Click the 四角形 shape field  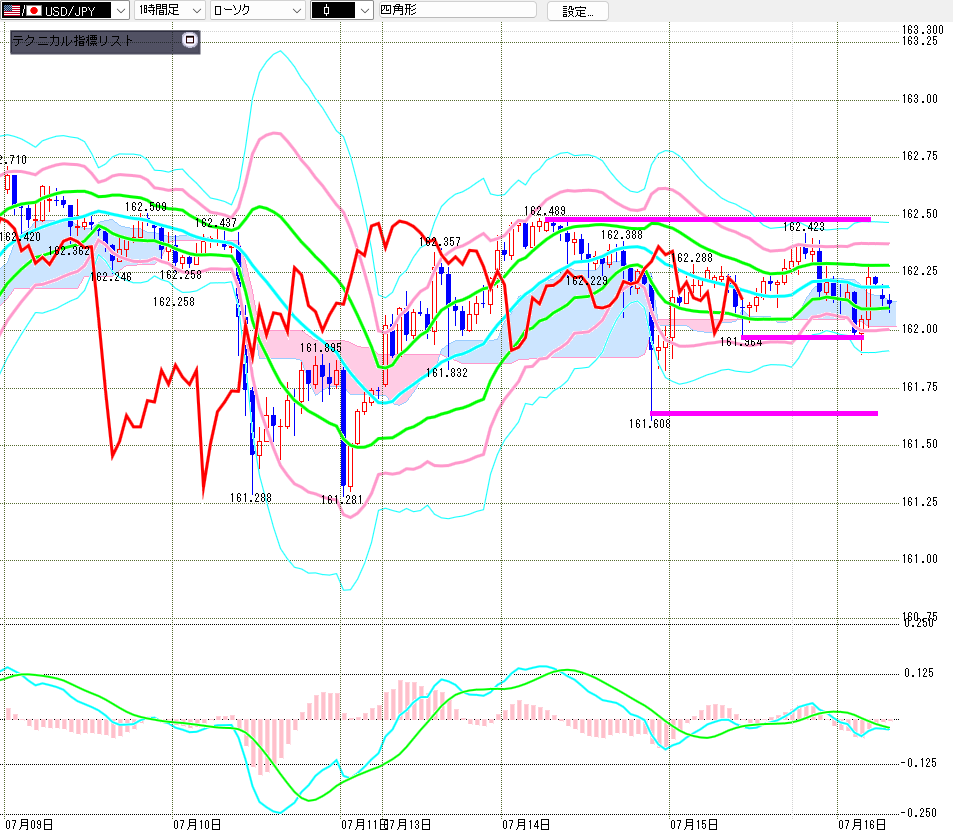click(458, 10)
